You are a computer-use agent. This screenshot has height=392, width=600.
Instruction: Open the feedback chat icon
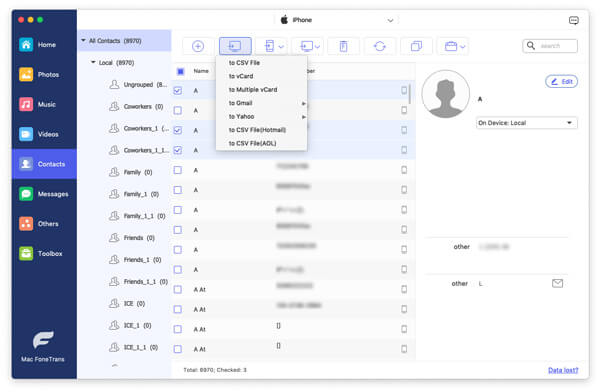pyautogui.click(x=574, y=20)
